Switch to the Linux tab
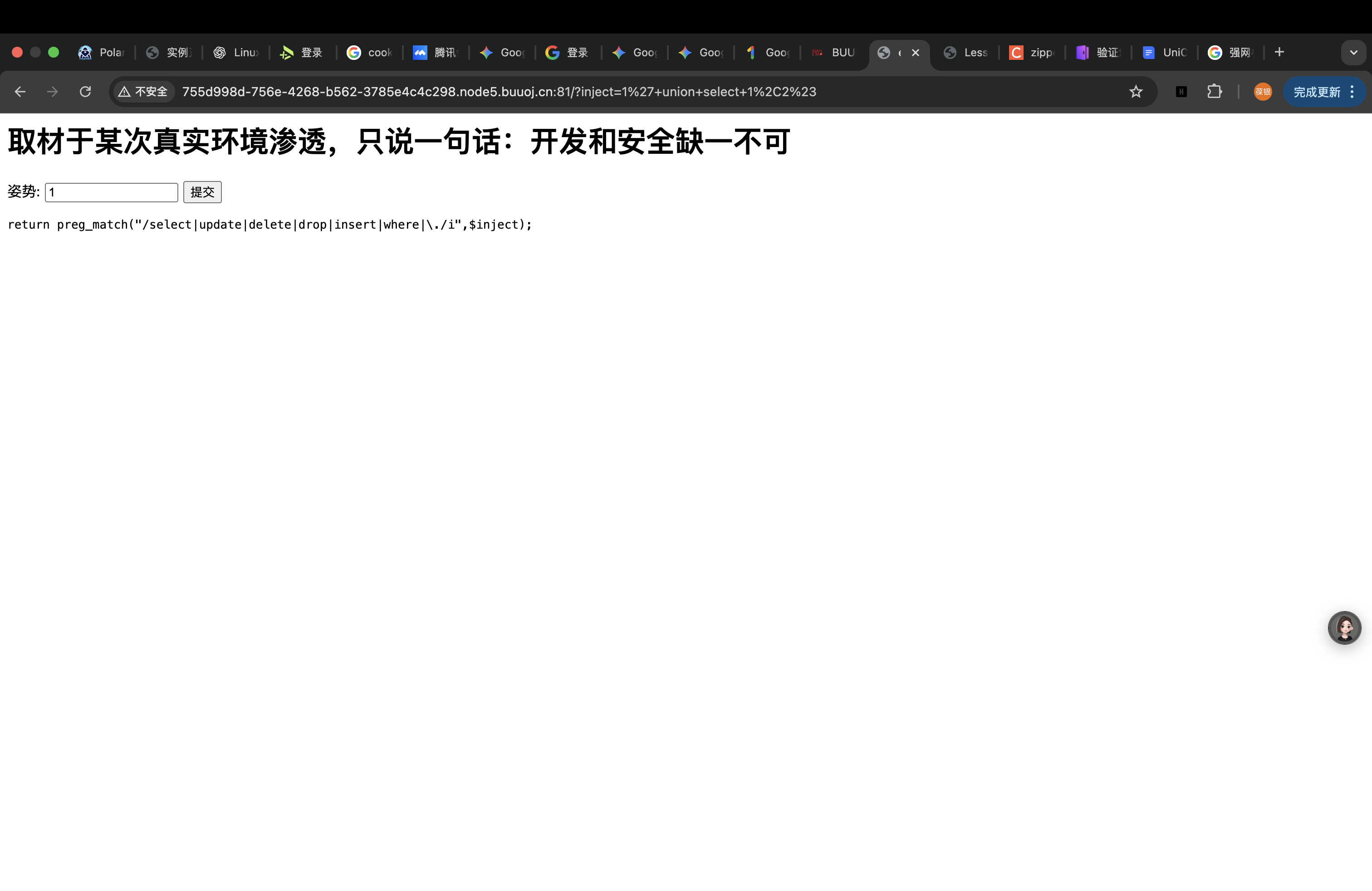 pyautogui.click(x=236, y=53)
